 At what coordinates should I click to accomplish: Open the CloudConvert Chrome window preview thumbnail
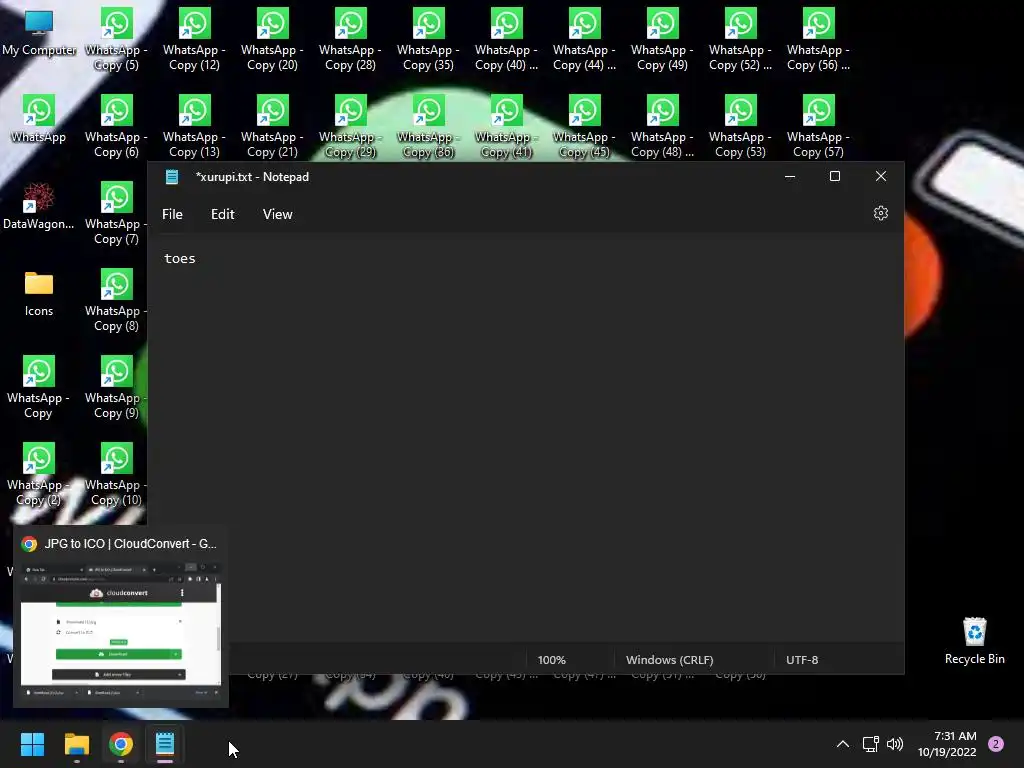tap(121, 629)
